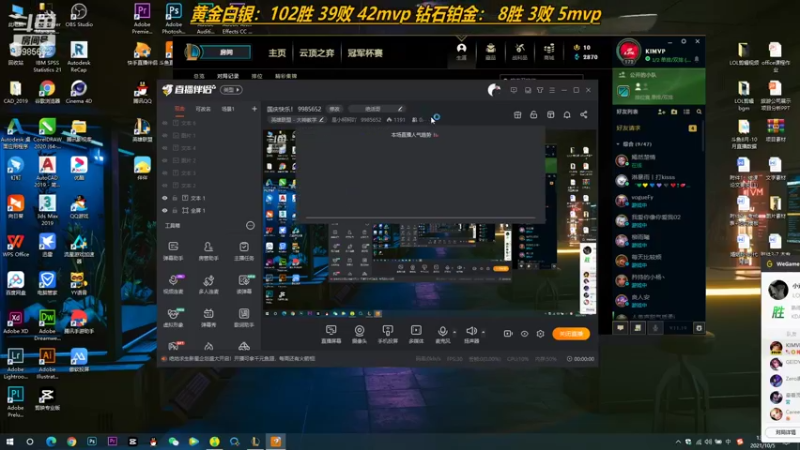This screenshot has height=450, width=800.
Task: Click the 扬声器 speaker icon
Action: [x=471, y=332]
